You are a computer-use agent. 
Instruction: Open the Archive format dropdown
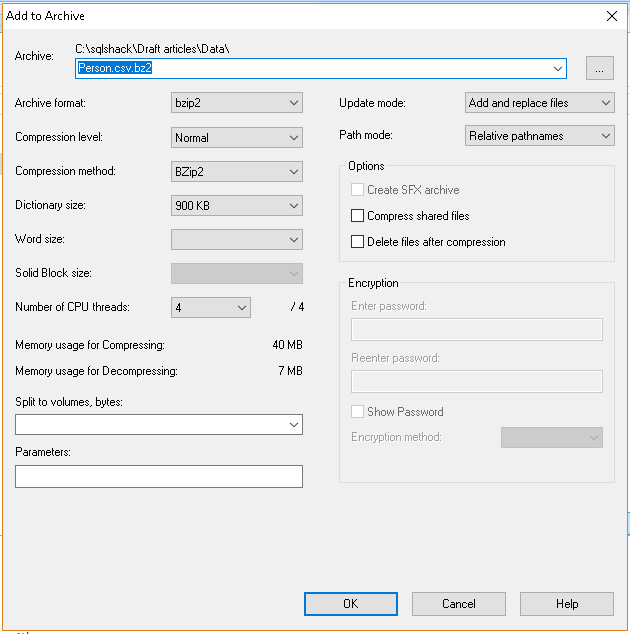[237, 103]
